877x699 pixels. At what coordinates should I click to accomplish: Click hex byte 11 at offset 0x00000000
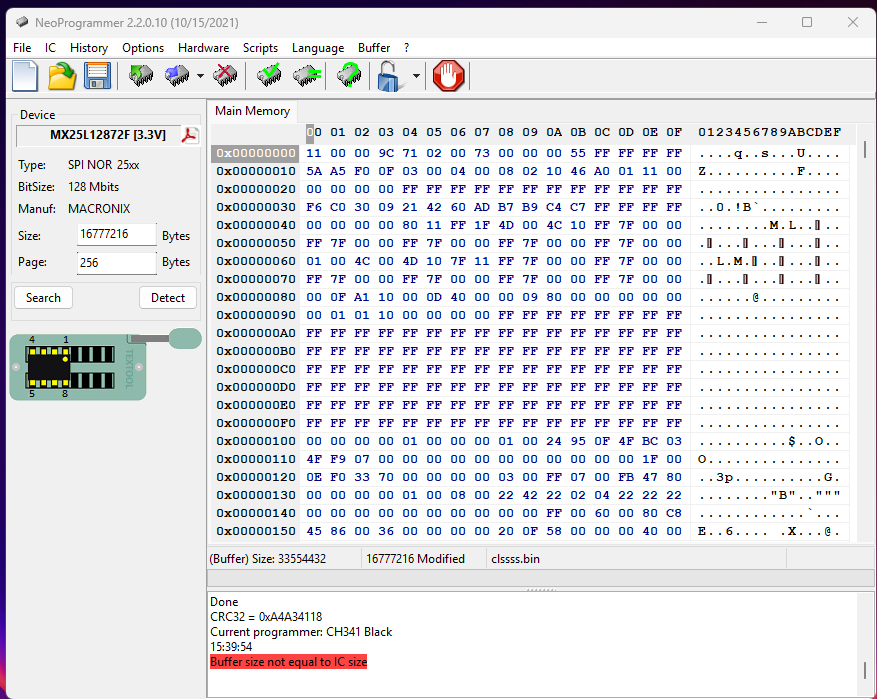[x=314, y=153]
